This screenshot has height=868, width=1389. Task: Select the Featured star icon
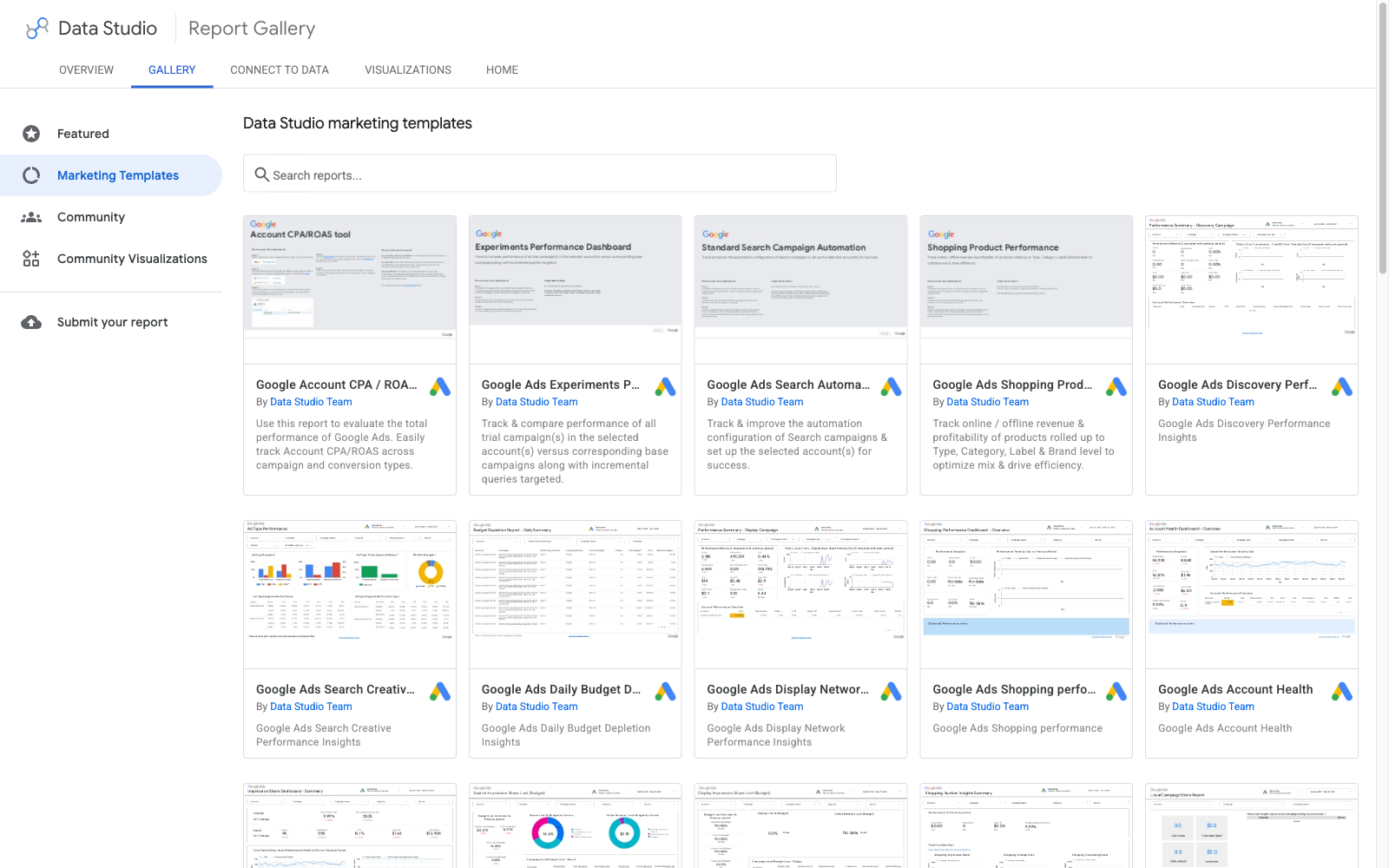(31, 134)
